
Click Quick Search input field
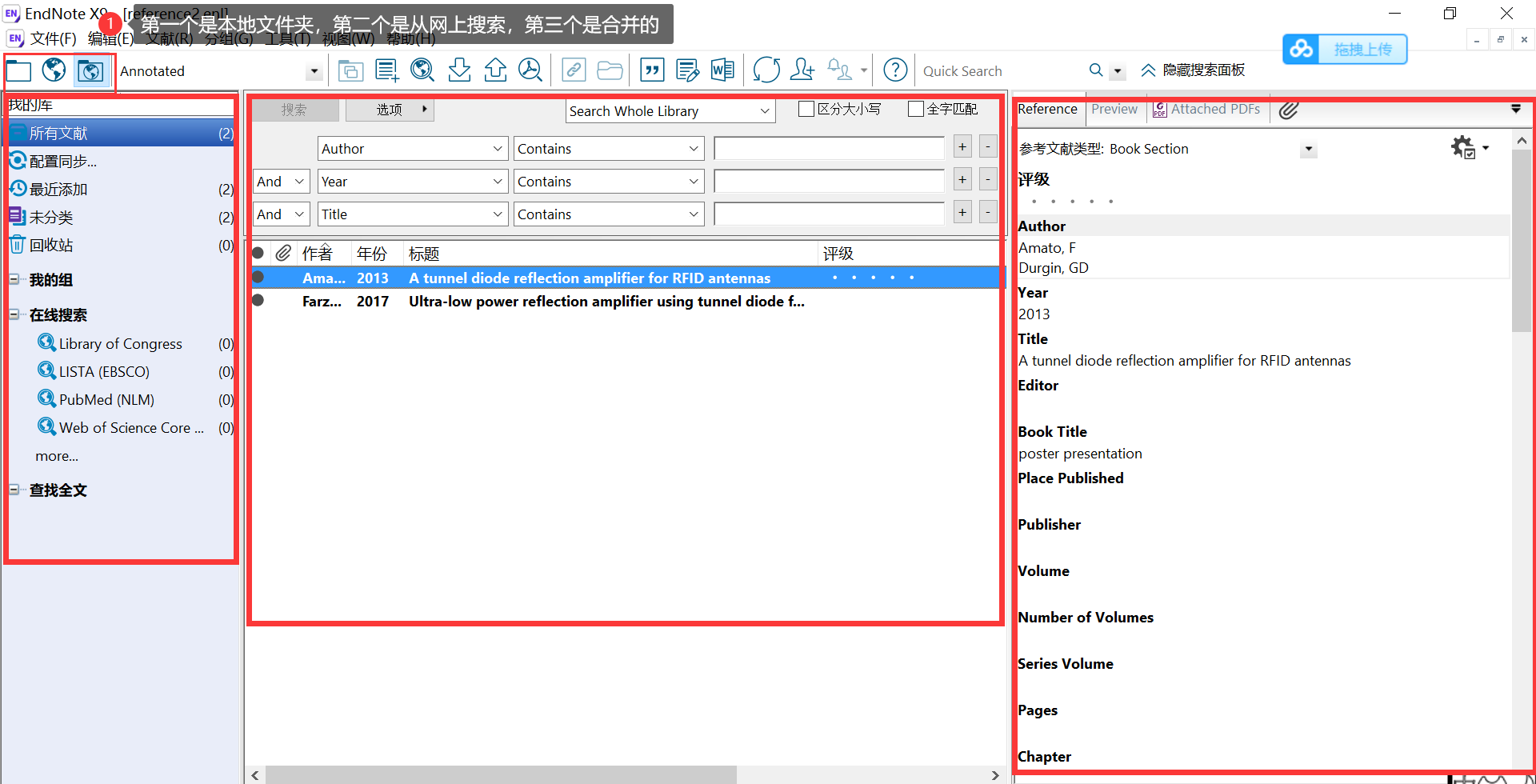click(1002, 71)
